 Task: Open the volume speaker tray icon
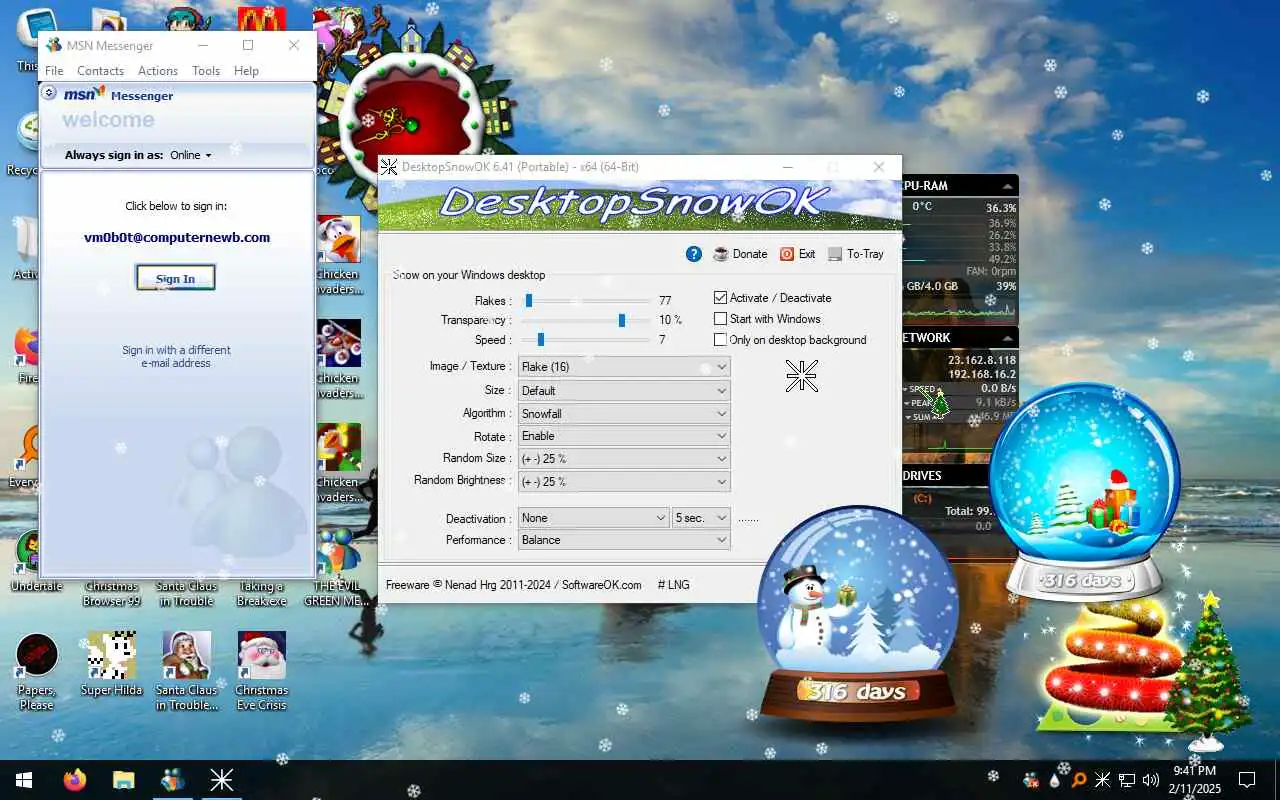point(1150,780)
